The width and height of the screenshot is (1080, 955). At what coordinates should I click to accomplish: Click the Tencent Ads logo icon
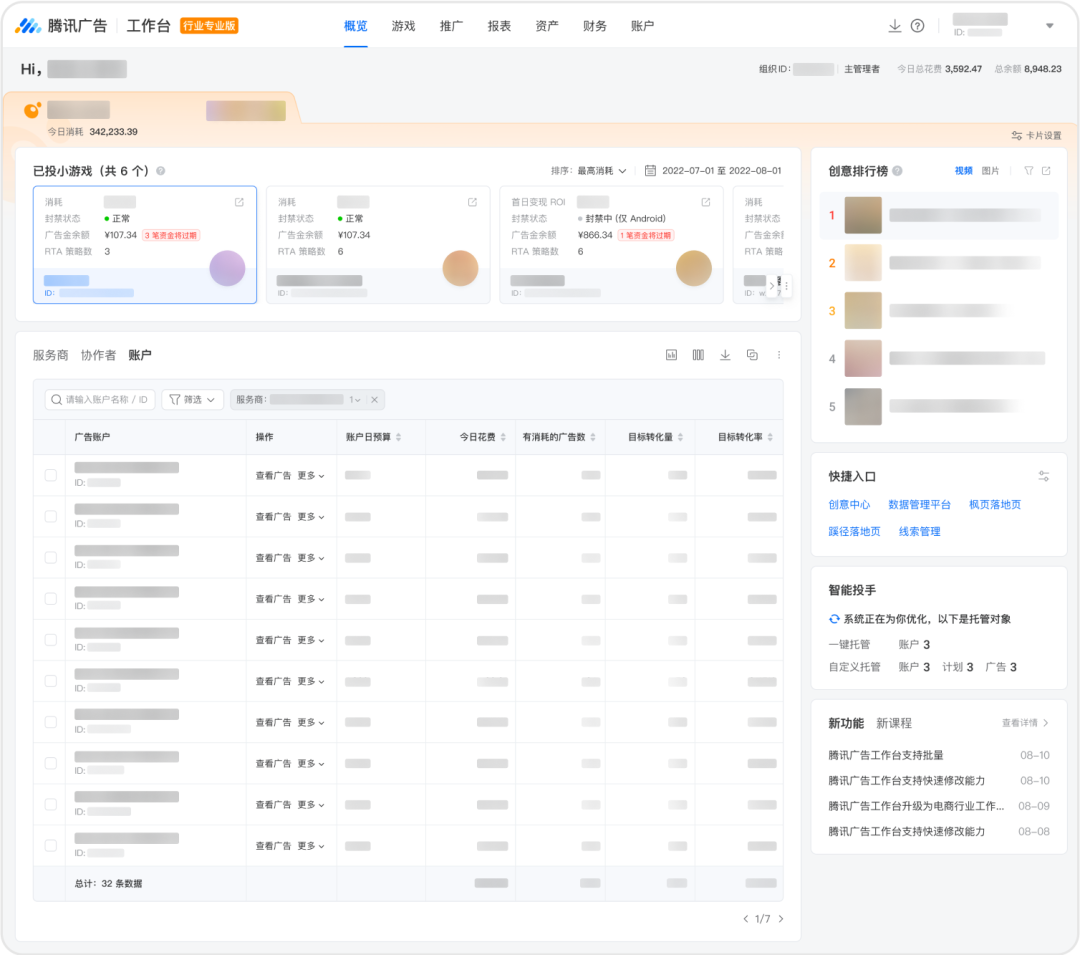28,26
